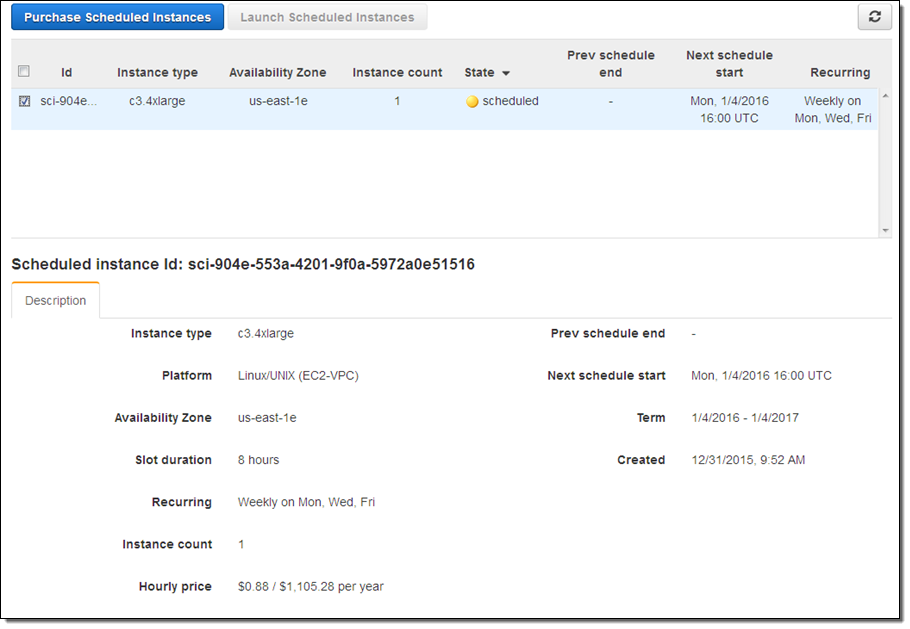Open the State column sort dropdown arrow
The image size is (910, 629).
point(506,73)
